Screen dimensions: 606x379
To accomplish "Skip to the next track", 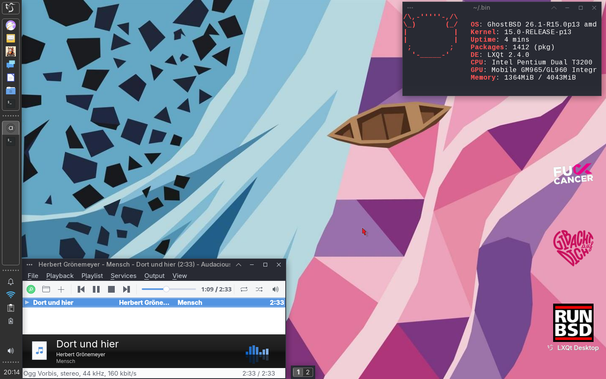I will [x=126, y=289].
